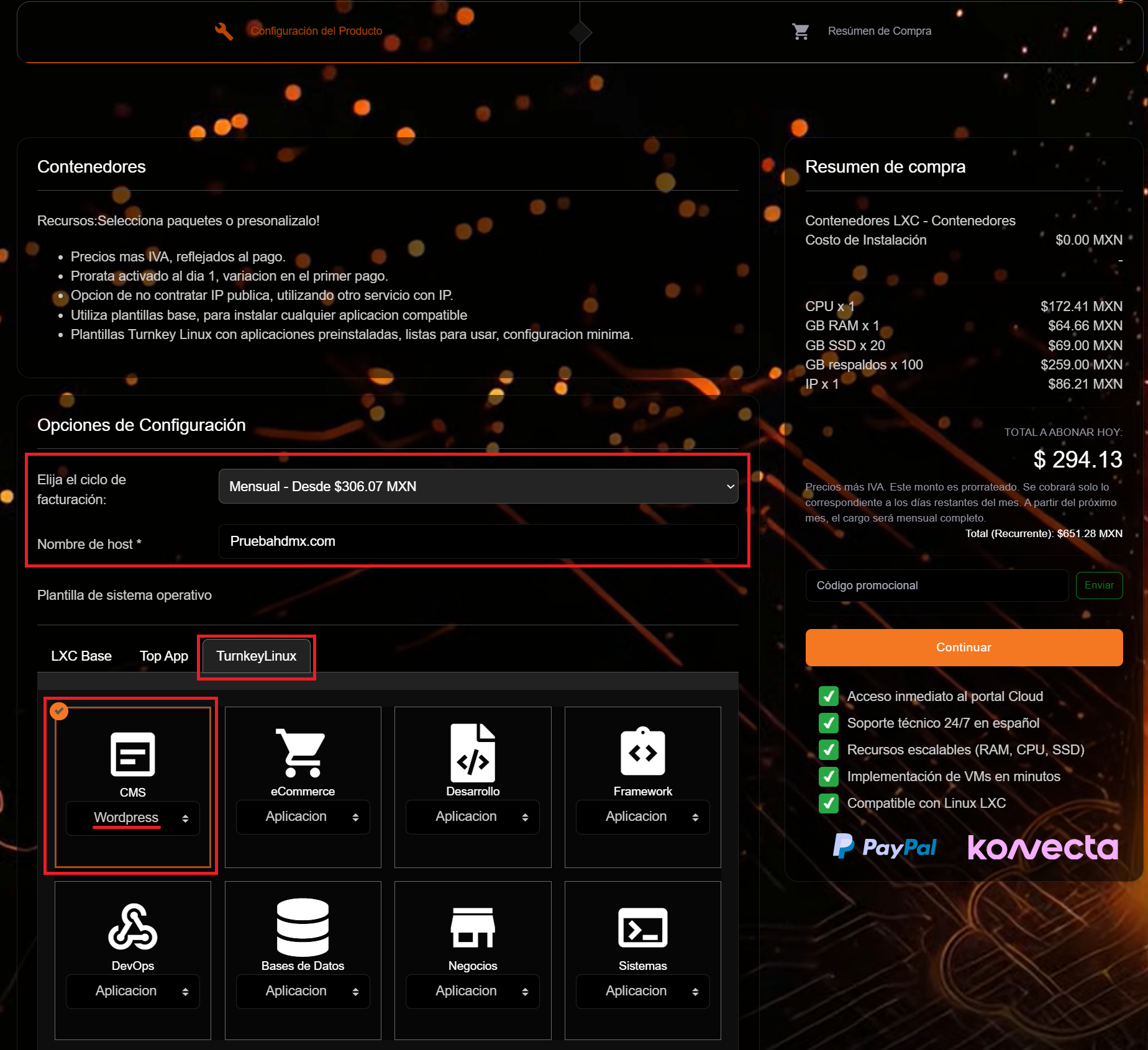Focus the Nombre de host text field
Viewport: 1148px width, 1050px height.
pyautogui.click(x=478, y=541)
